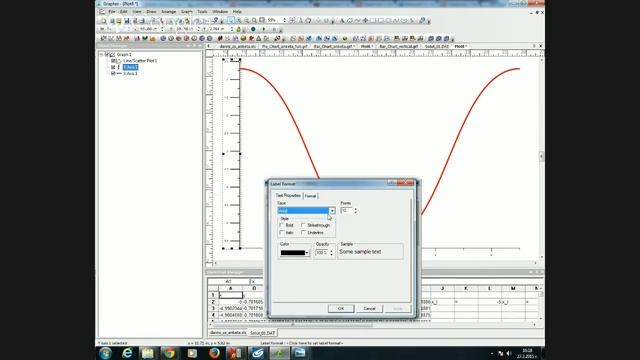The width and height of the screenshot is (640, 360).
Task: Click the green circle icon in position toolbar
Action: [253, 29]
